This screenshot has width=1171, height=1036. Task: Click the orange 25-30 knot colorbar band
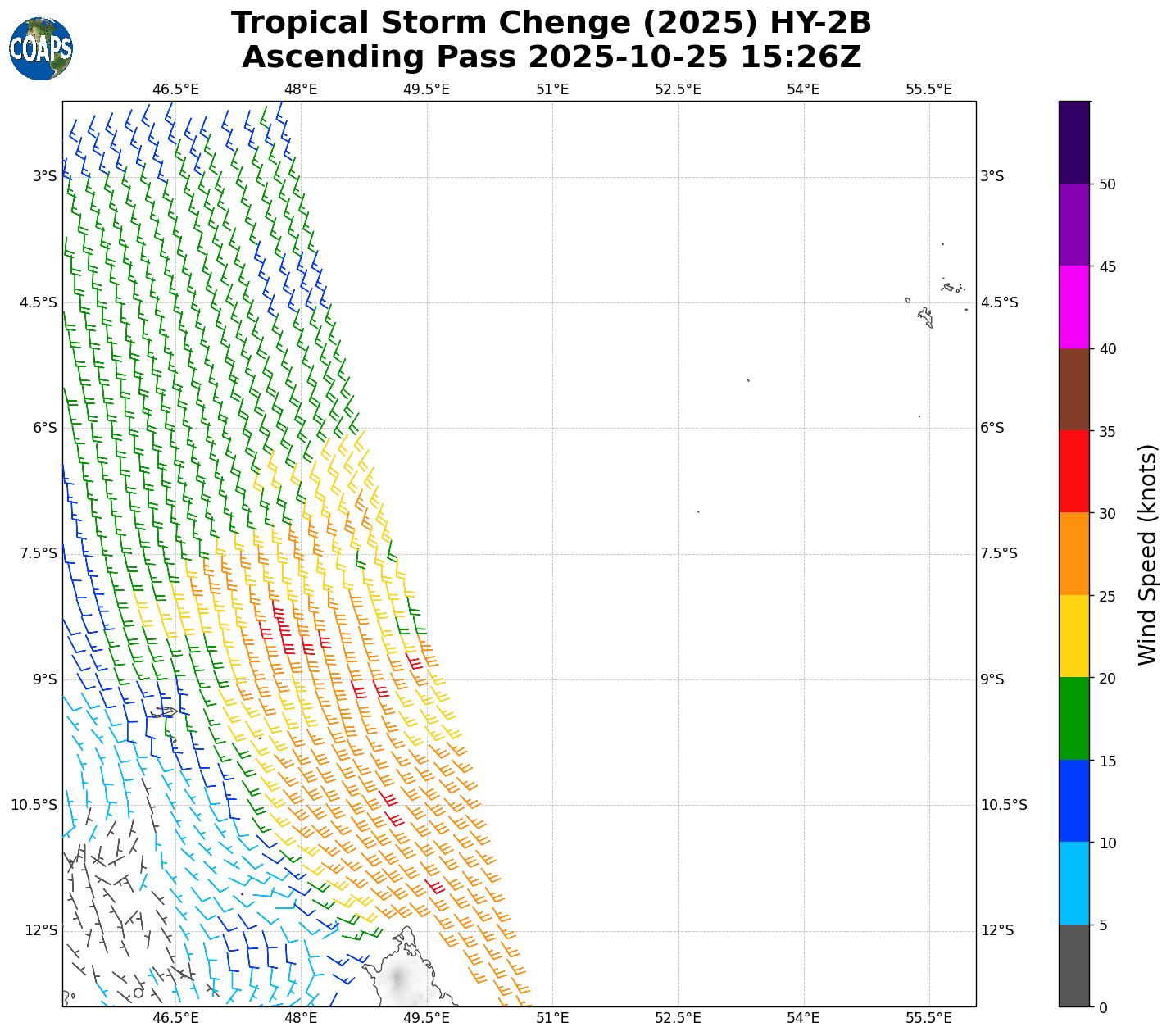(1073, 554)
